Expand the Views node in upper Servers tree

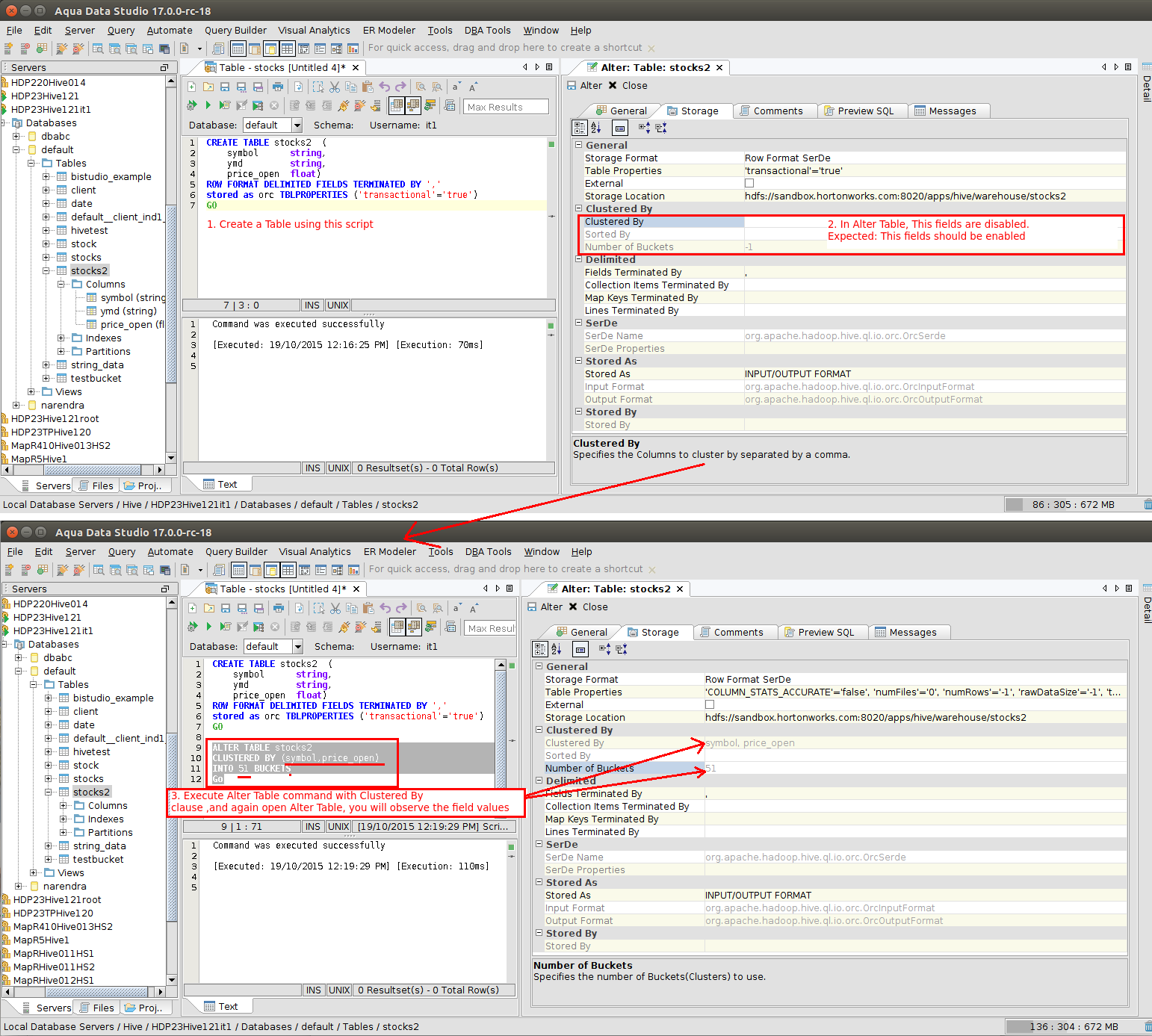[31, 391]
